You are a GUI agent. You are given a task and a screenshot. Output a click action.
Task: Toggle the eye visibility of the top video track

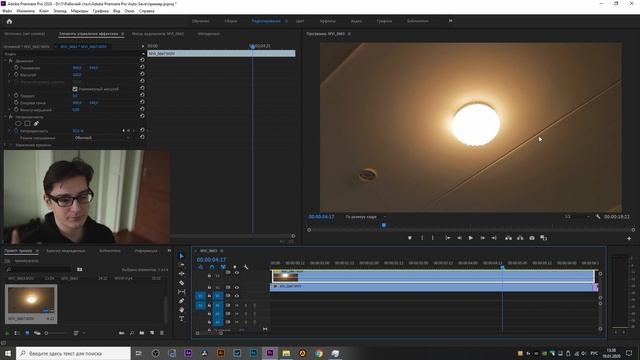(237, 273)
